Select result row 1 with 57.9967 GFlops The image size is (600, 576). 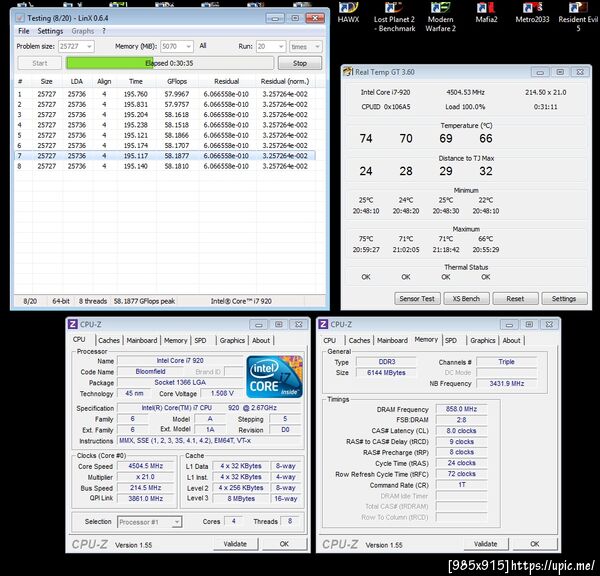pyautogui.click(x=165, y=94)
